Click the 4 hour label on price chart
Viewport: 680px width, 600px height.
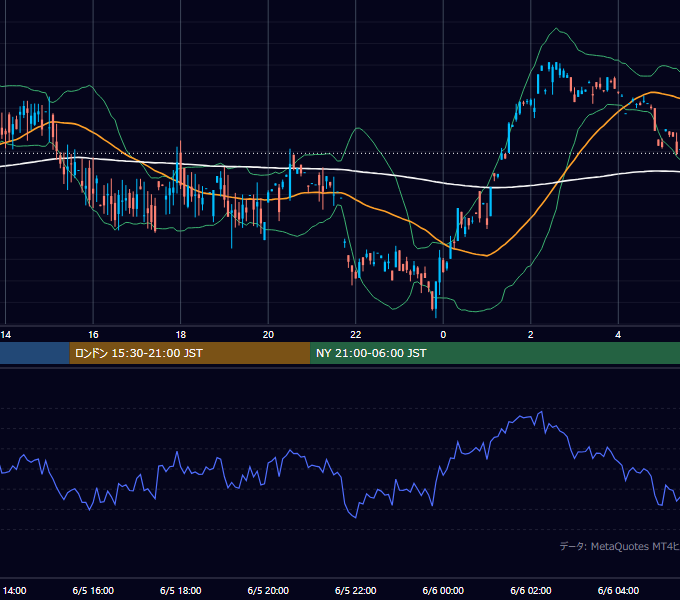pos(618,335)
